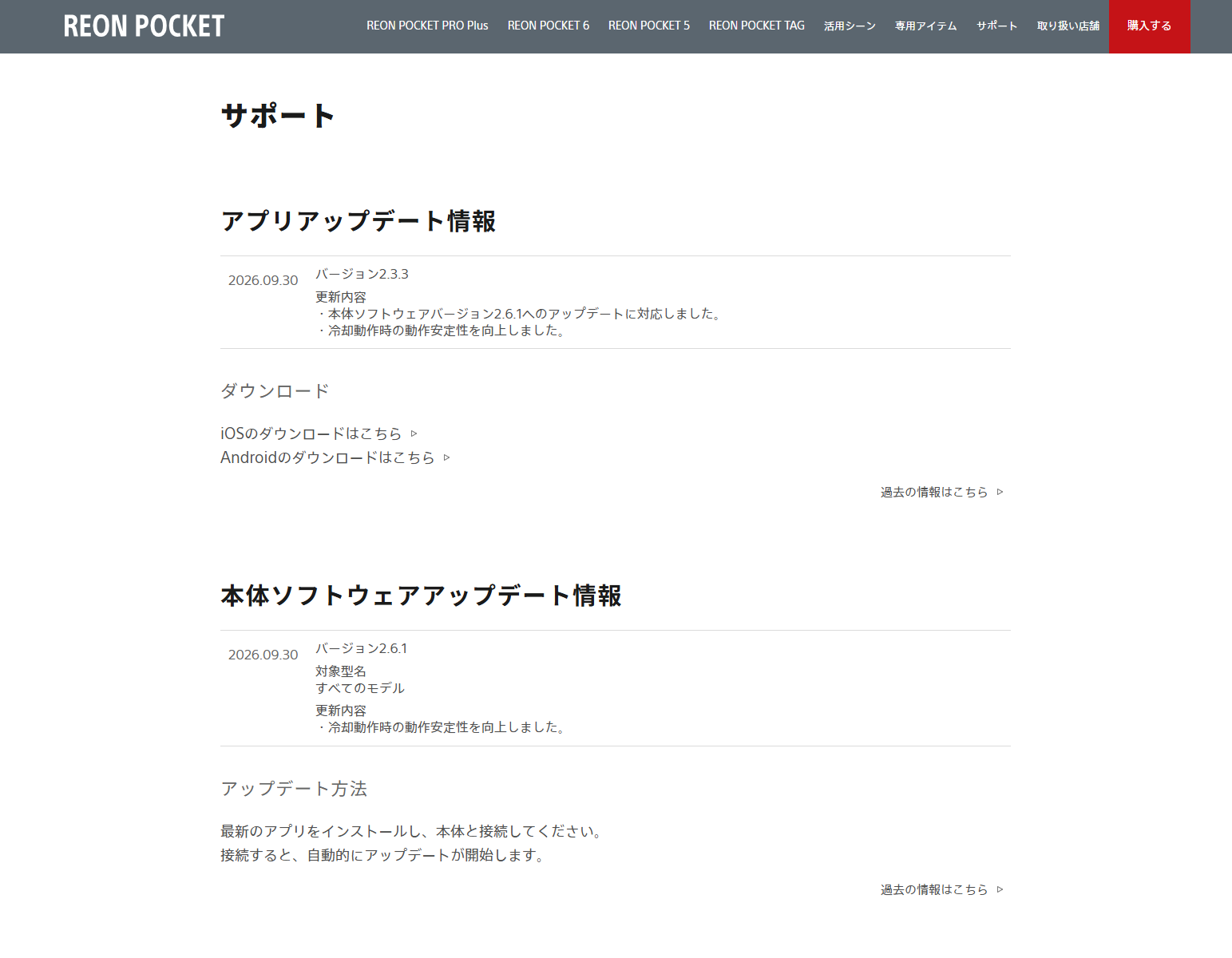The width and height of the screenshot is (1232, 958).
Task: Click the バージョン2.3.3 text
Action: [x=362, y=274]
